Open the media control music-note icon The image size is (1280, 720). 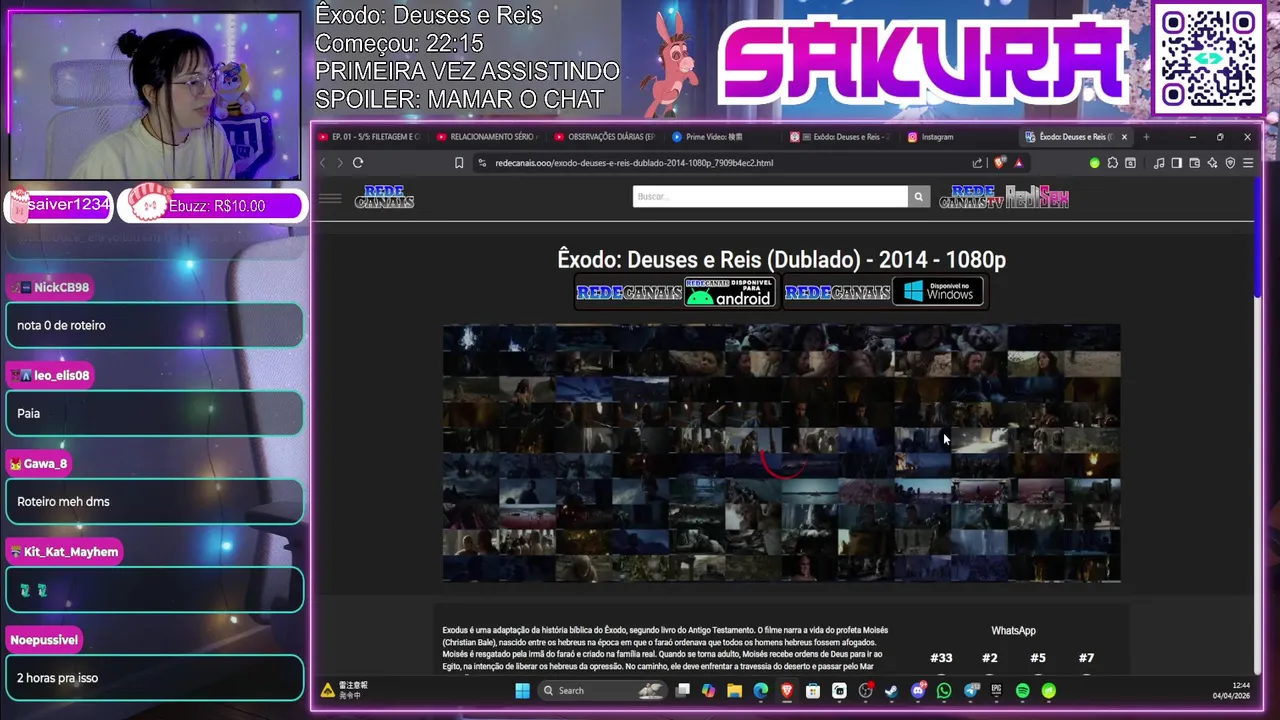click(1159, 163)
